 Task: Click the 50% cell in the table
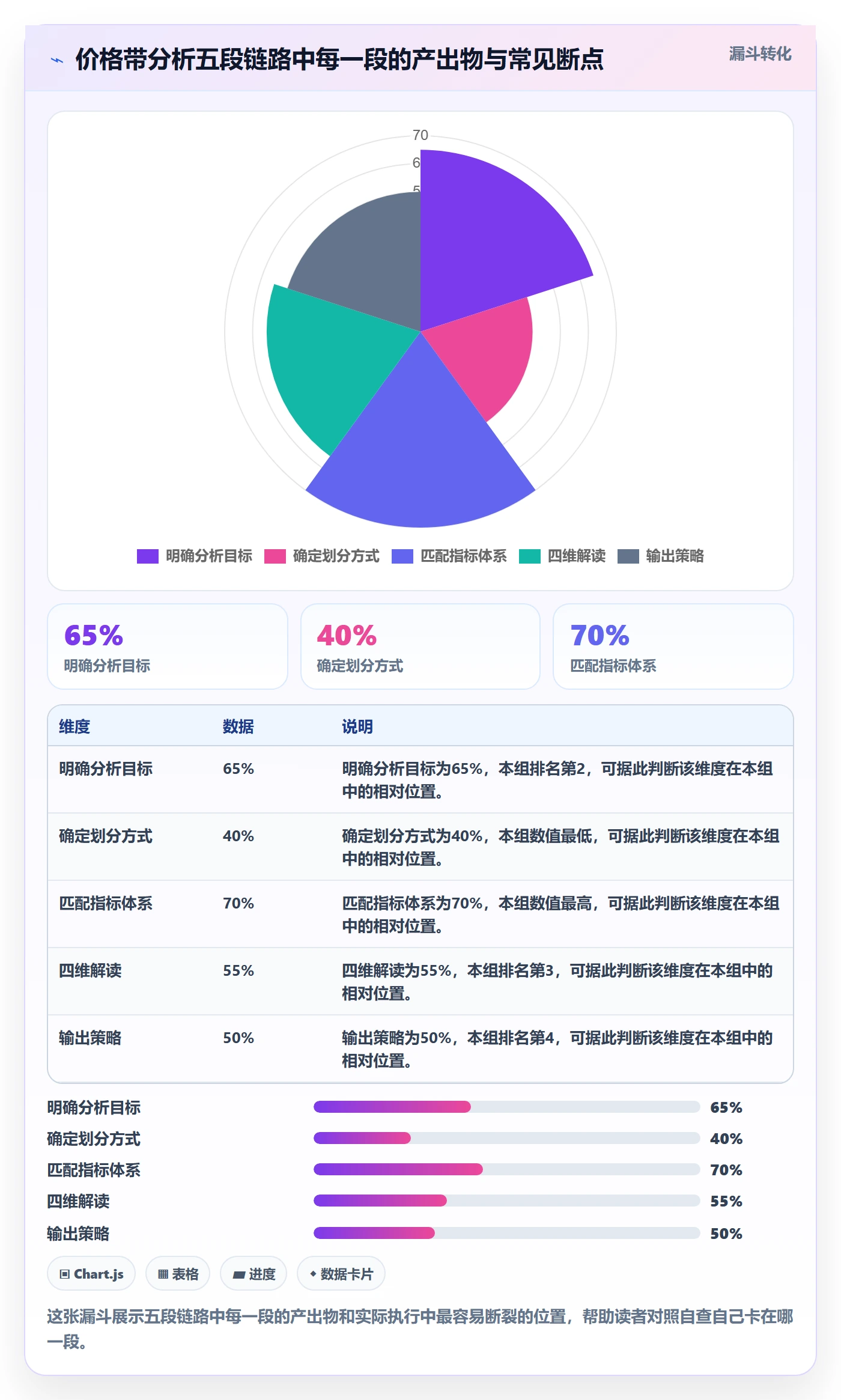click(x=238, y=1038)
